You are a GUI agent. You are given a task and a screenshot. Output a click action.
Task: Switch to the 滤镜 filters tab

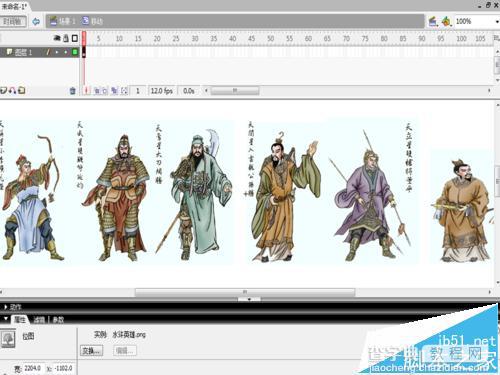pos(39,320)
